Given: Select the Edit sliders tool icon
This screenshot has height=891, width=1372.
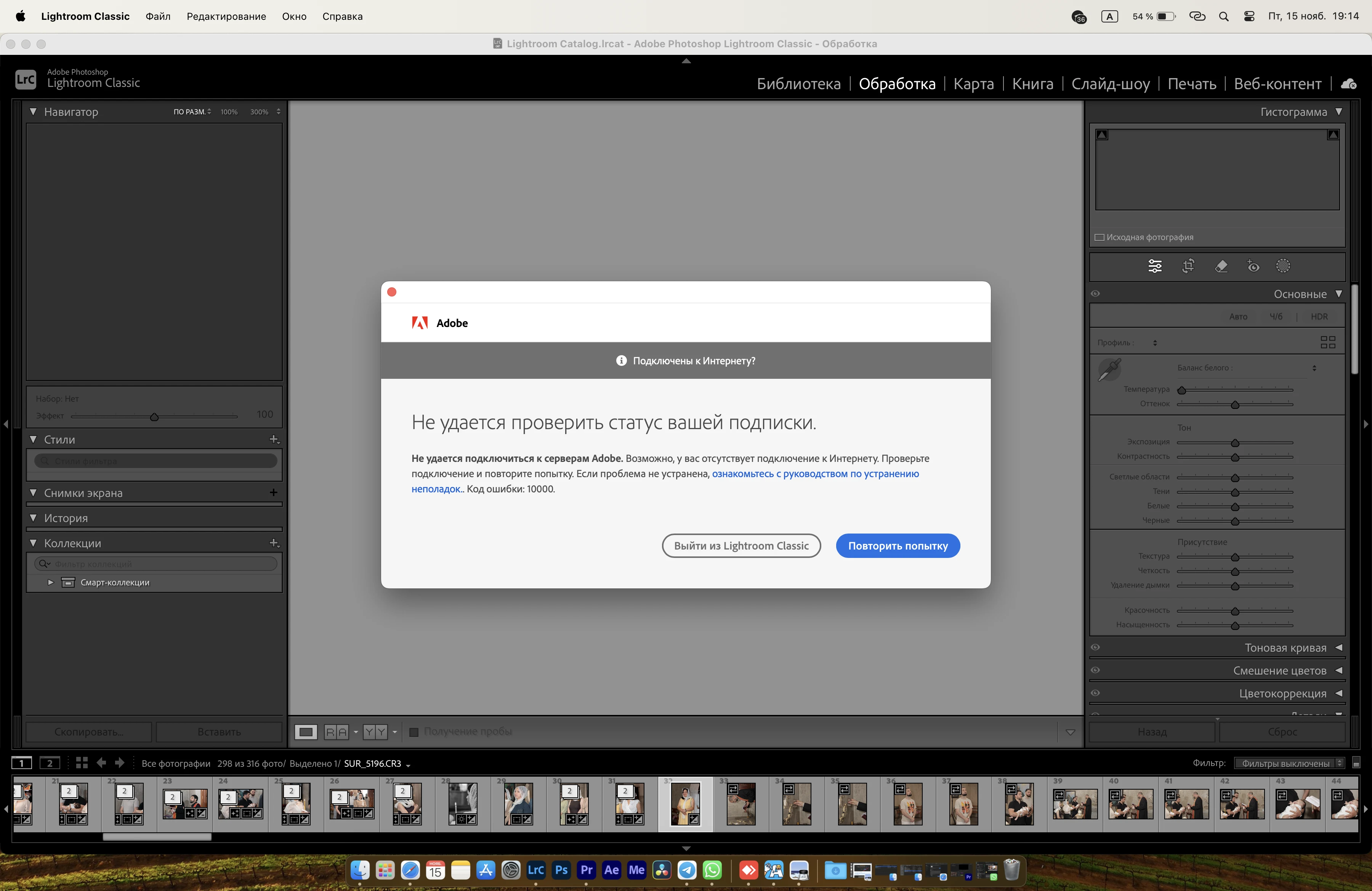Looking at the screenshot, I should coord(1155,266).
